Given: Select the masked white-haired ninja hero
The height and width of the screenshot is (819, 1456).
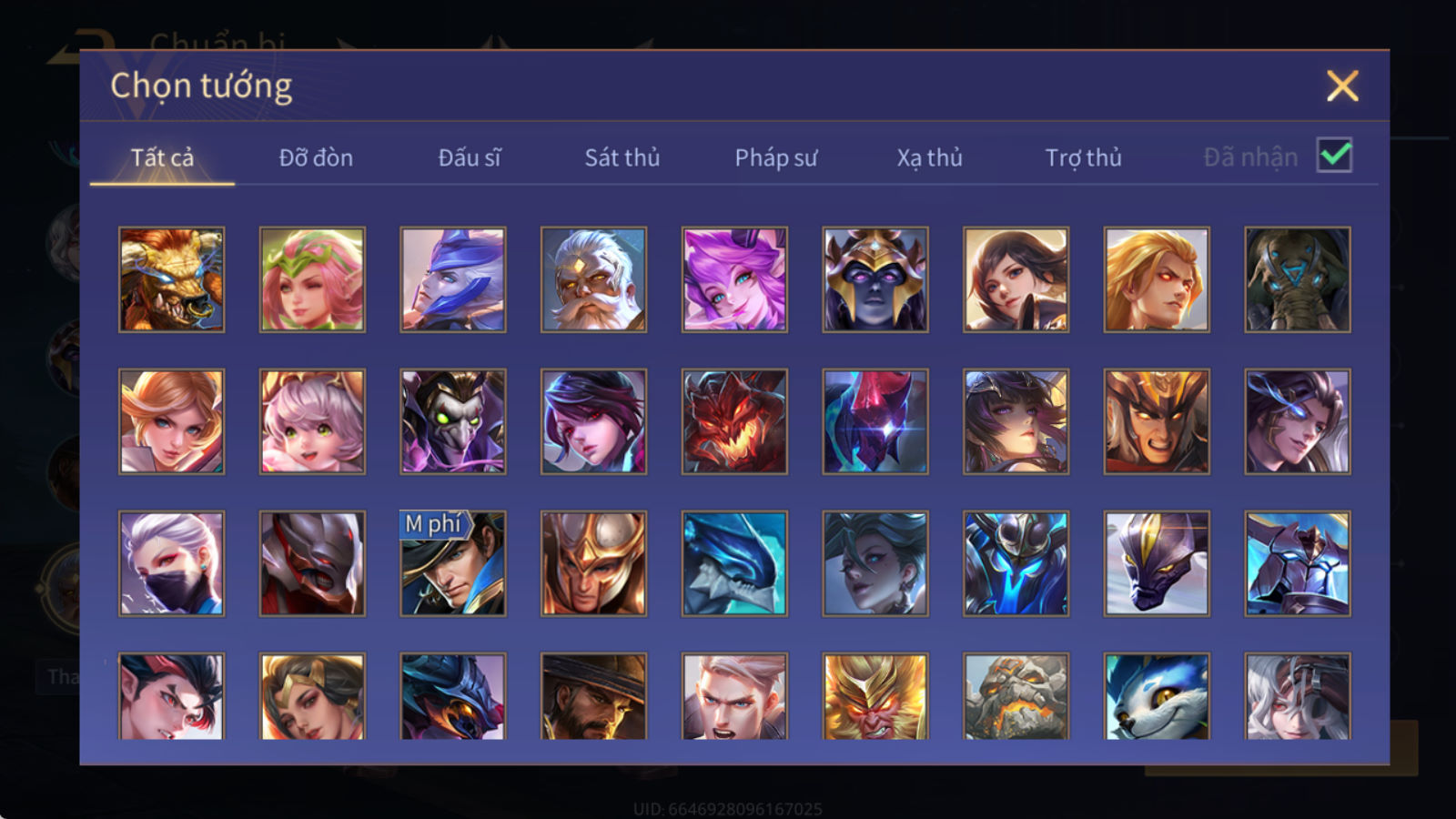Looking at the screenshot, I should pos(171,563).
